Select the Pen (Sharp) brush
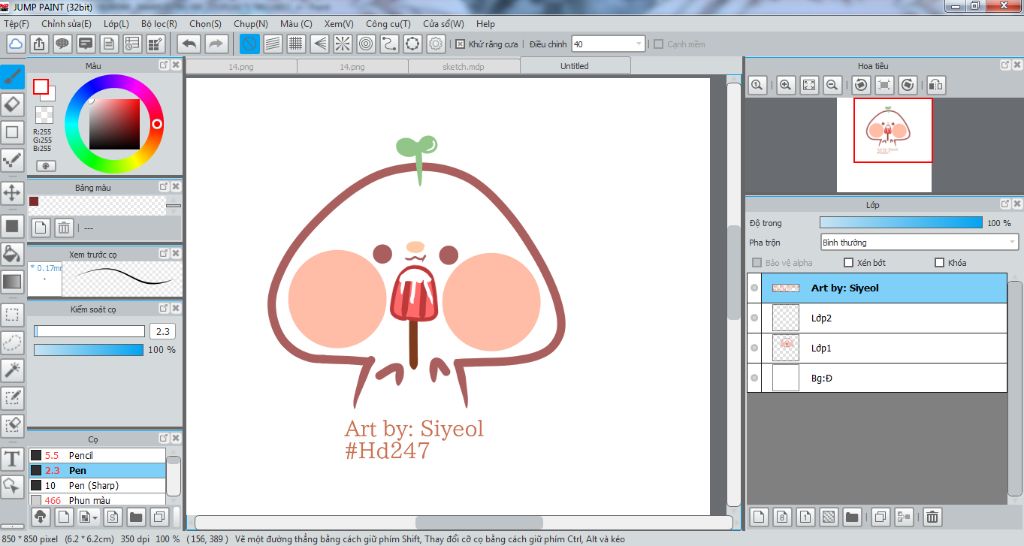Viewport: 1024px width, 546px height. click(97, 485)
